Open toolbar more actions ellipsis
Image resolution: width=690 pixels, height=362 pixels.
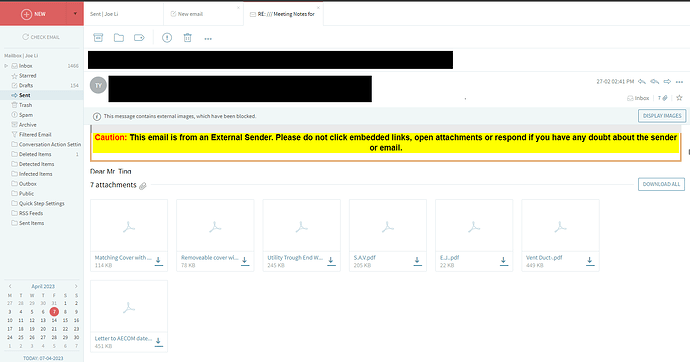pyautogui.click(x=208, y=39)
